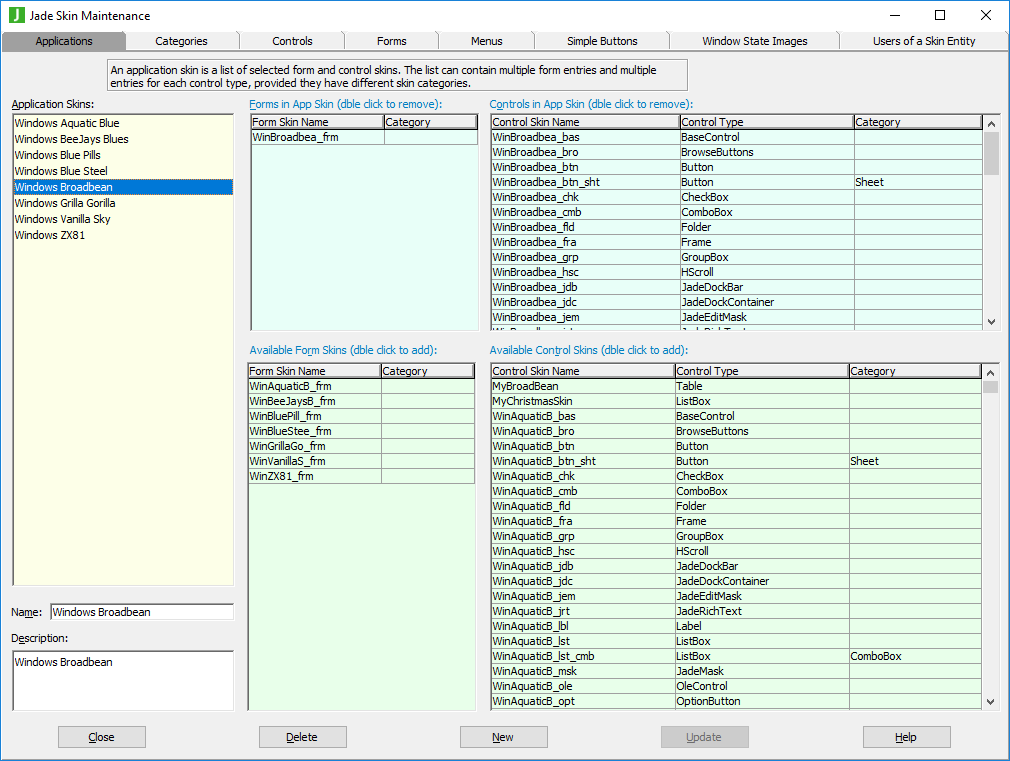Viewport: 1010px width, 761px height.
Task: Select Windows ZX81 in Application Skins list
Action: point(50,235)
